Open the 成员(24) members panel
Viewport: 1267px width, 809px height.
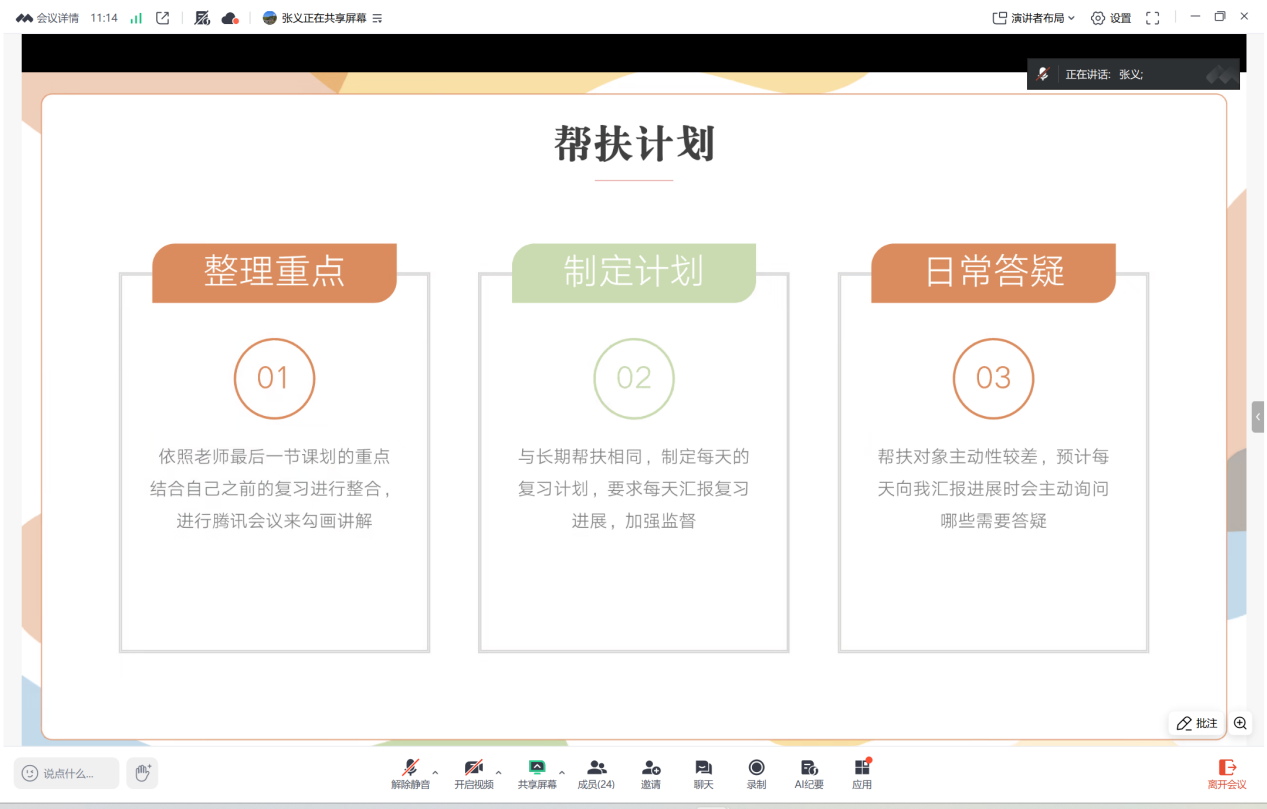click(x=596, y=773)
